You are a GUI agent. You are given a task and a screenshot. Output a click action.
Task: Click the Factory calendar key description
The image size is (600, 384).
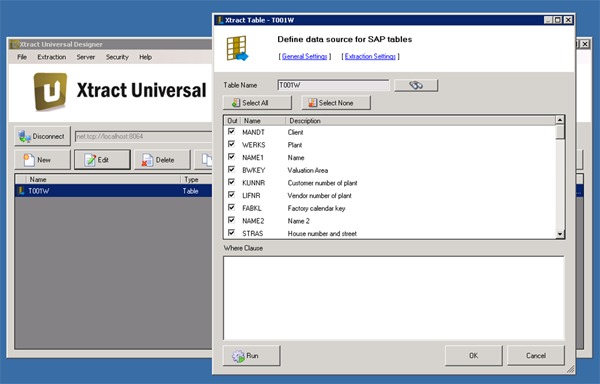(x=316, y=208)
